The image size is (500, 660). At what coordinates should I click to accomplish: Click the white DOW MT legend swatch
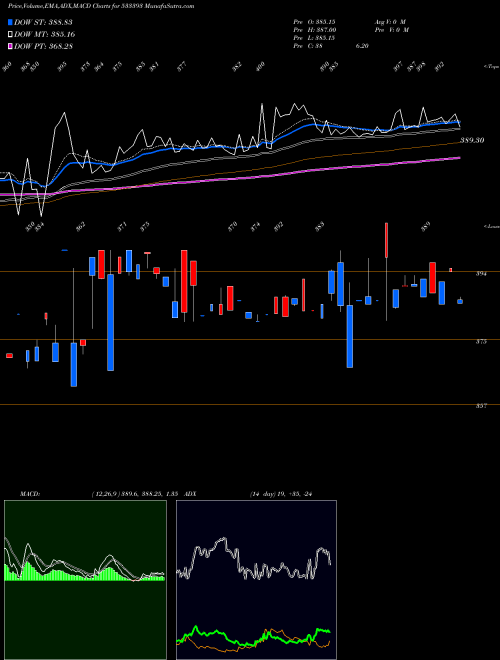click(x=10, y=34)
